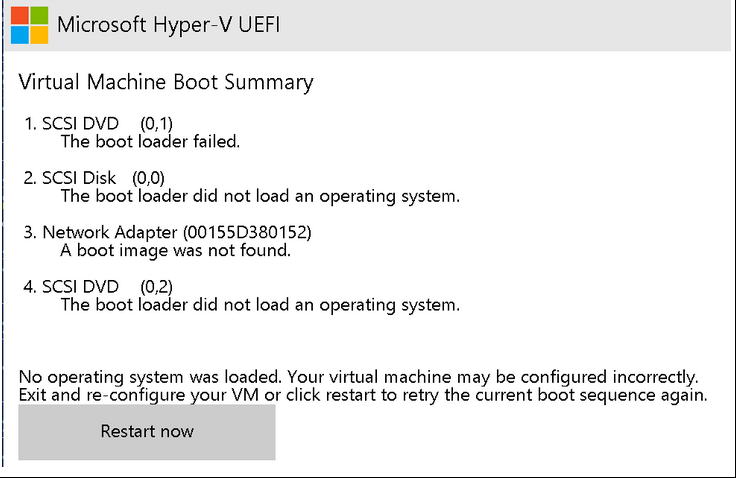The image size is (736, 478).
Task: Click the Virtual Machine Boot Summary heading
Action: tap(166, 82)
